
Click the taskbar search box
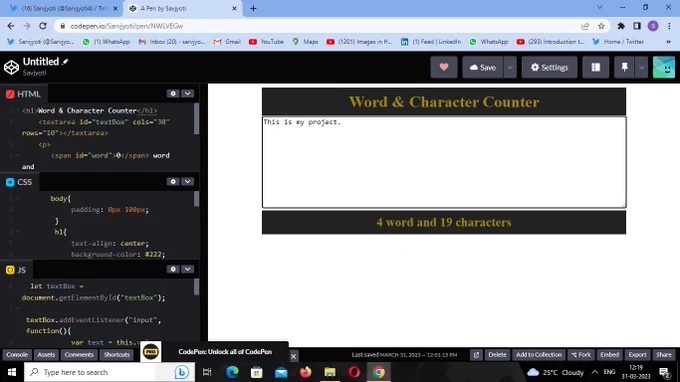pos(108,372)
